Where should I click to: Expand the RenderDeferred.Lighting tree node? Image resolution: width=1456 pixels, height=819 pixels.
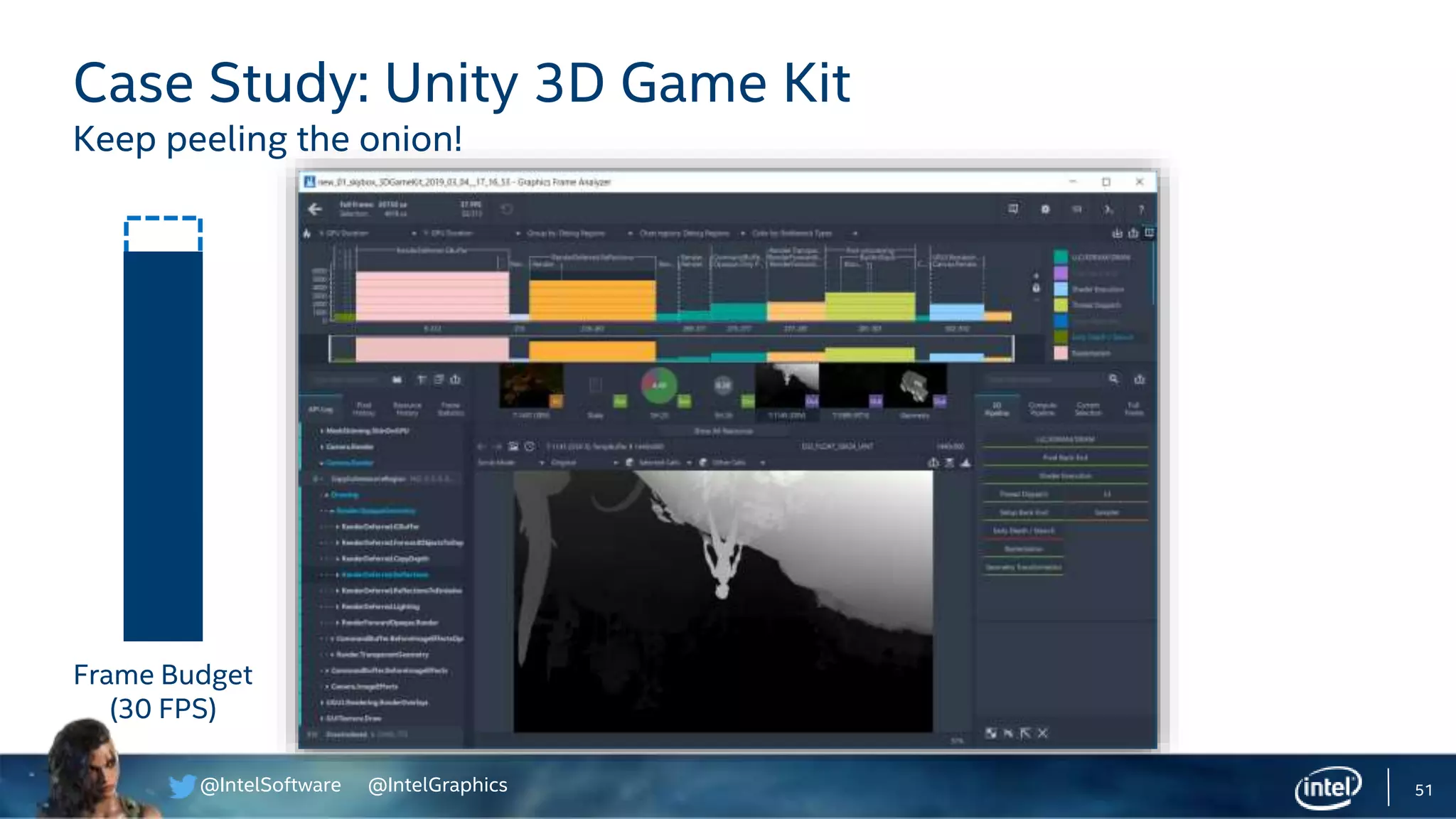(x=337, y=606)
